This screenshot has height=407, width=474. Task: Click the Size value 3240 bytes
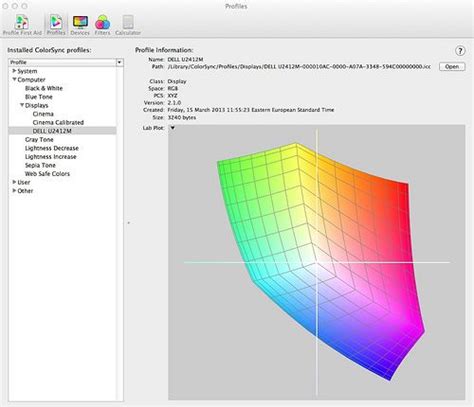(182, 118)
